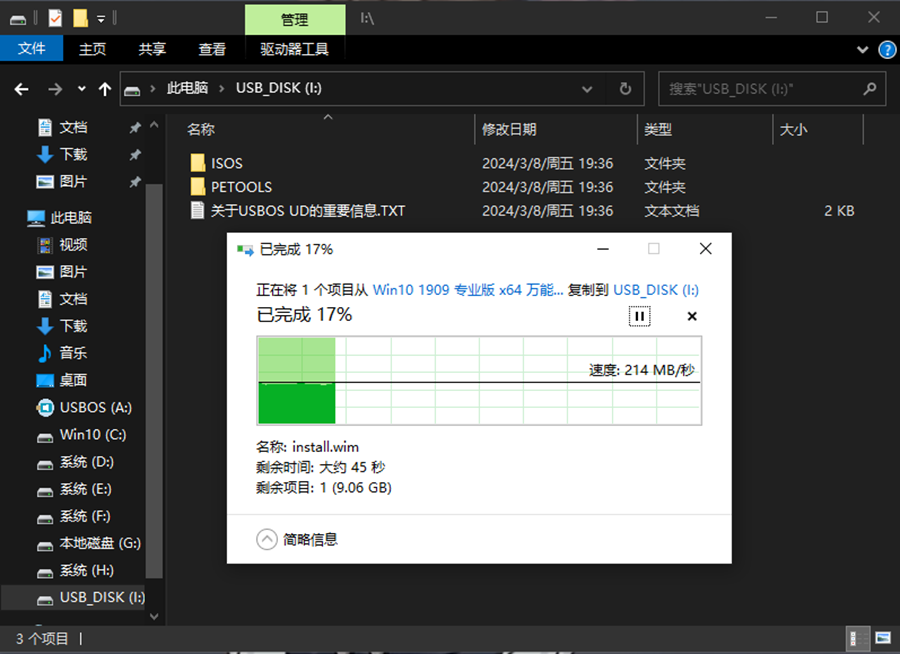Viewport: 900px width, 654px height.
Task: Cancel the install.wim copy with X
Action: [692, 316]
